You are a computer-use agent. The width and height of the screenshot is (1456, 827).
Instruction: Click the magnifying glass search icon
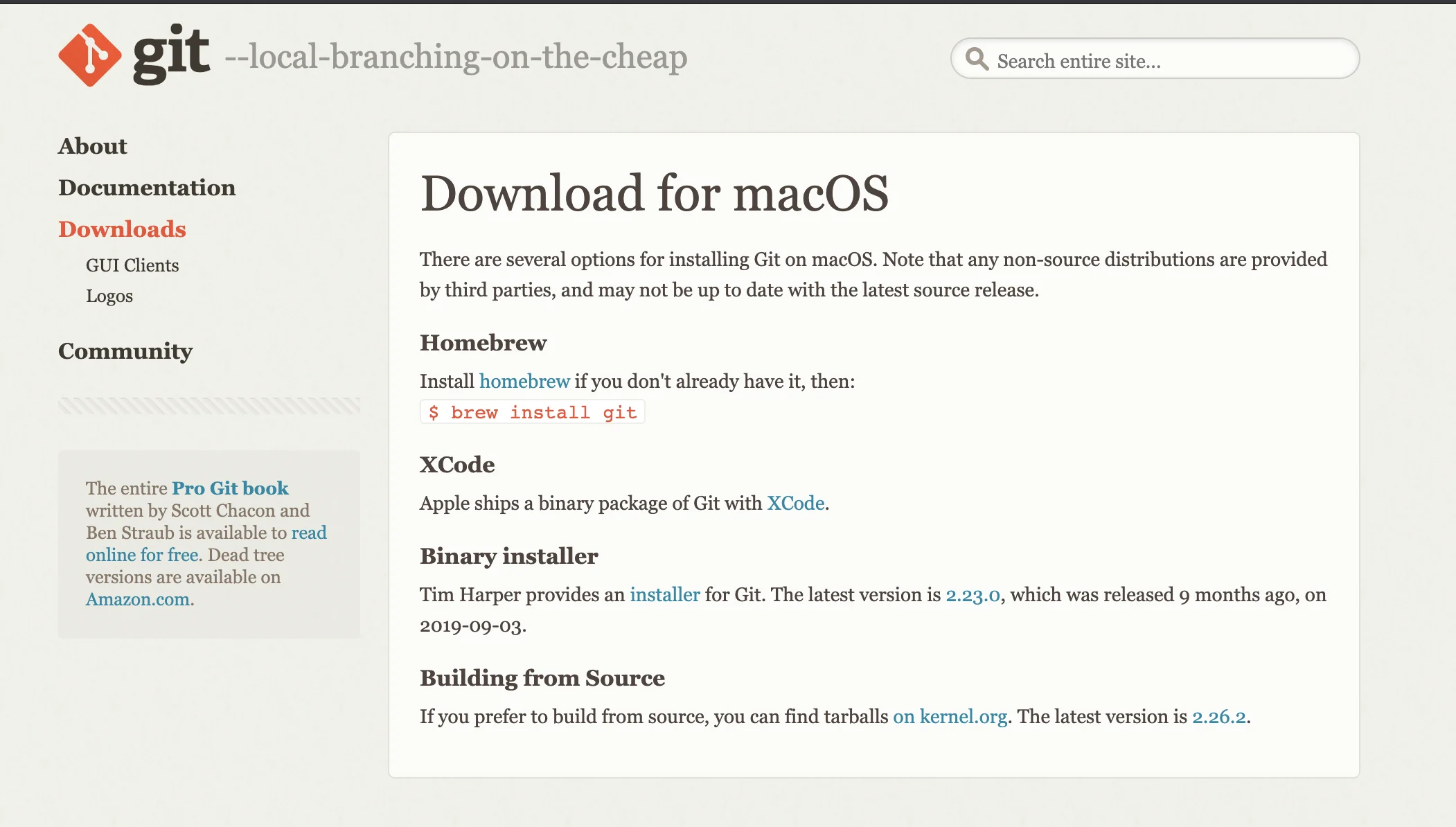pyautogui.click(x=977, y=59)
